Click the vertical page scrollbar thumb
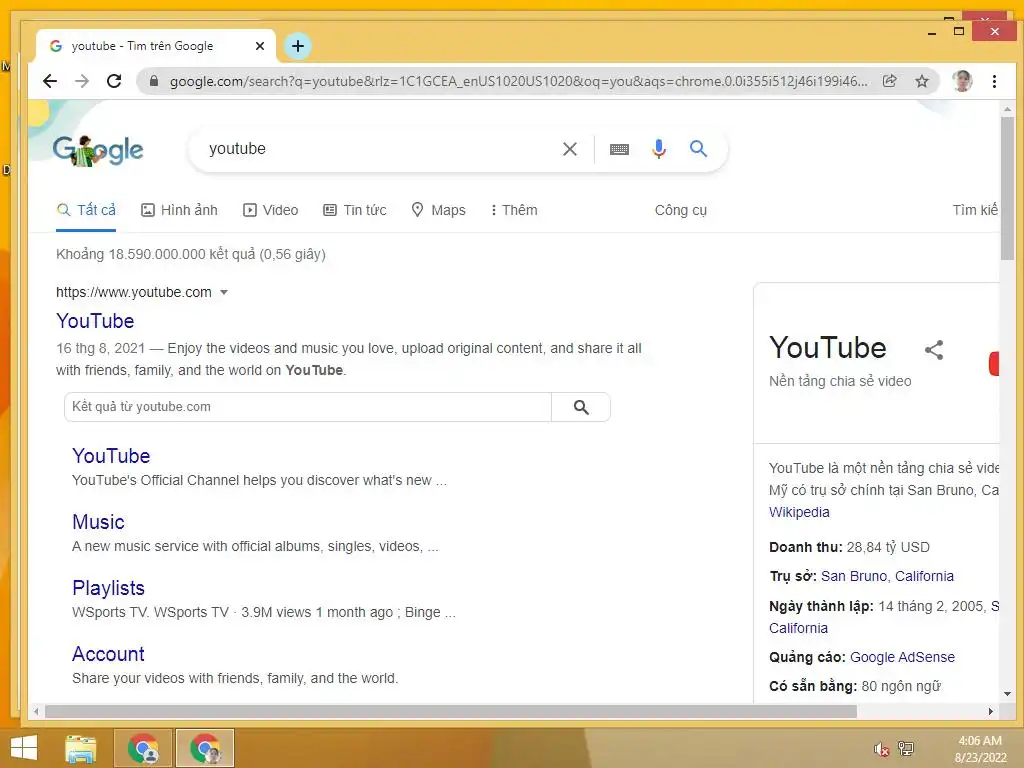Image resolution: width=1024 pixels, height=768 pixels. pyautogui.click(x=1007, y=189)
